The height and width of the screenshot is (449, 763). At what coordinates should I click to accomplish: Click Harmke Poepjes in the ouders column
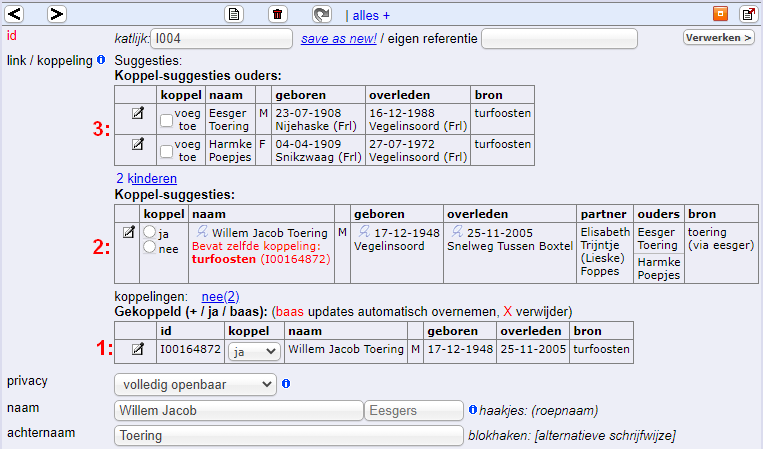pos(659,269)
